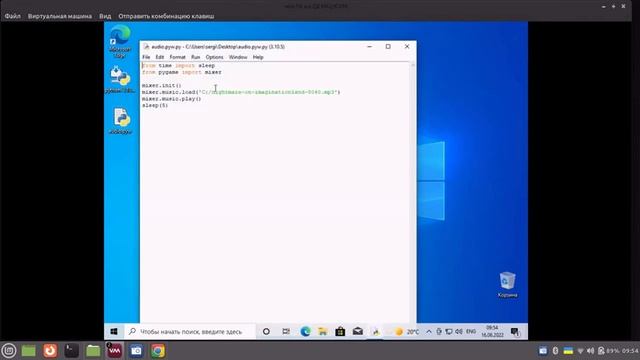Open Microsoft Store from the Windows taskbar
The height and width of the screenshot is (360, 640).
340,331
